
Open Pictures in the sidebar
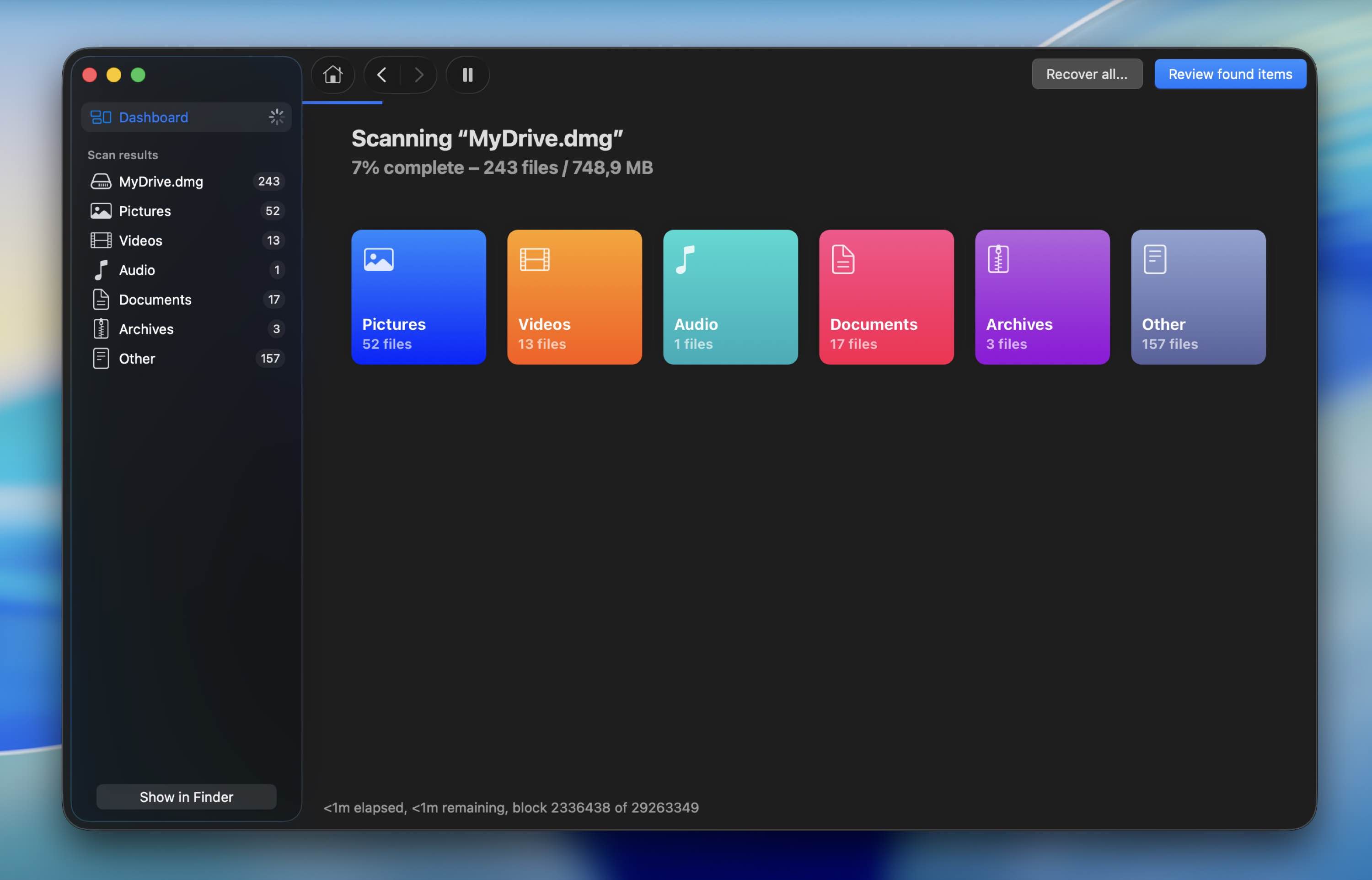coord(145,211)
